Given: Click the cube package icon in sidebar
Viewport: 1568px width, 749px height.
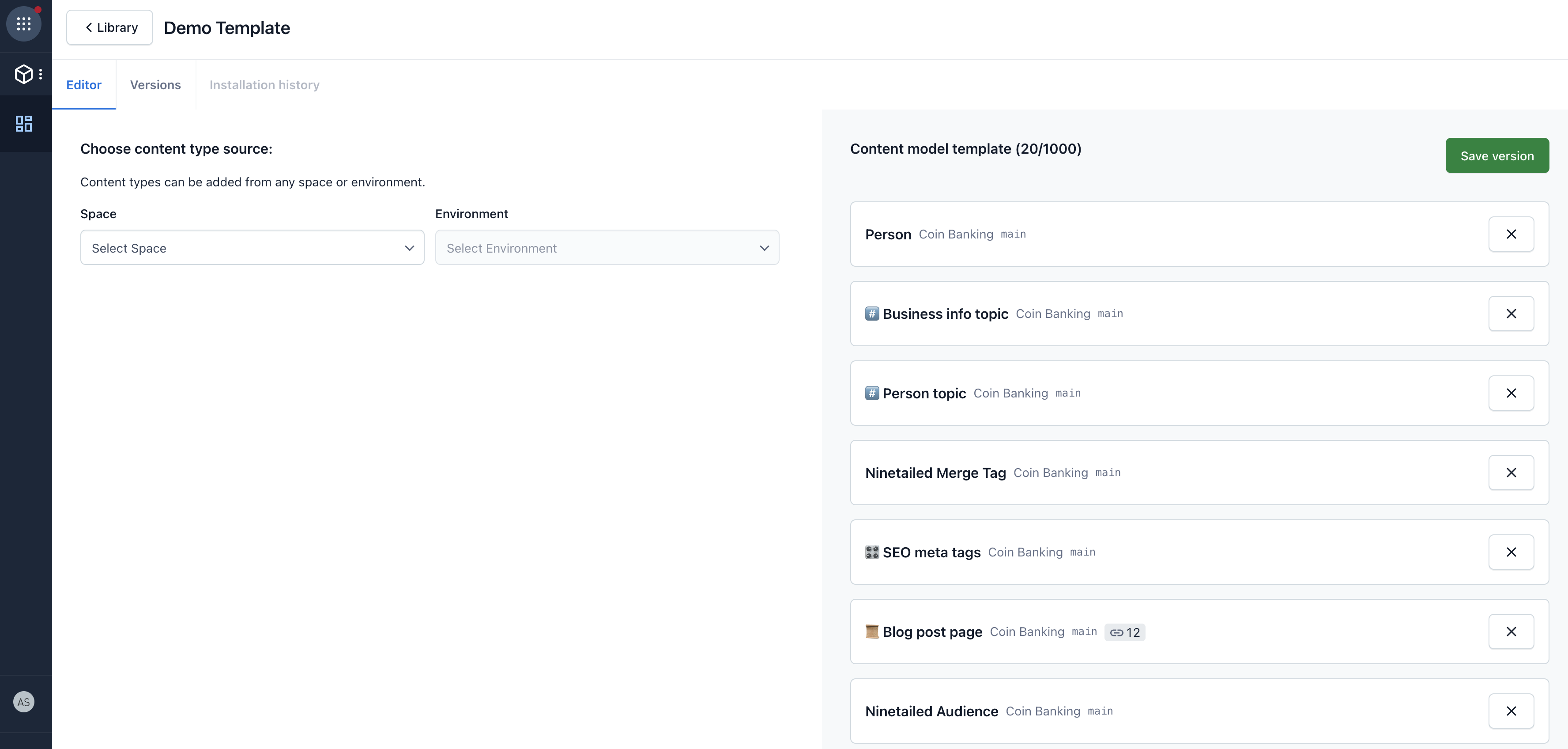Looking at the screenshot, I should (x=24, y=74).
